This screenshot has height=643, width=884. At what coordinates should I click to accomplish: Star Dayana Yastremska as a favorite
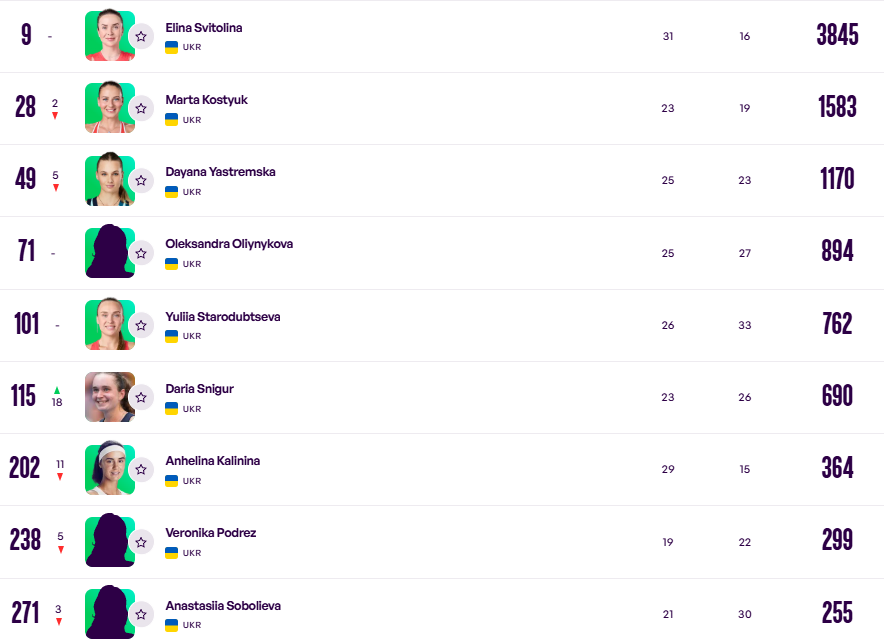(141, 180)
